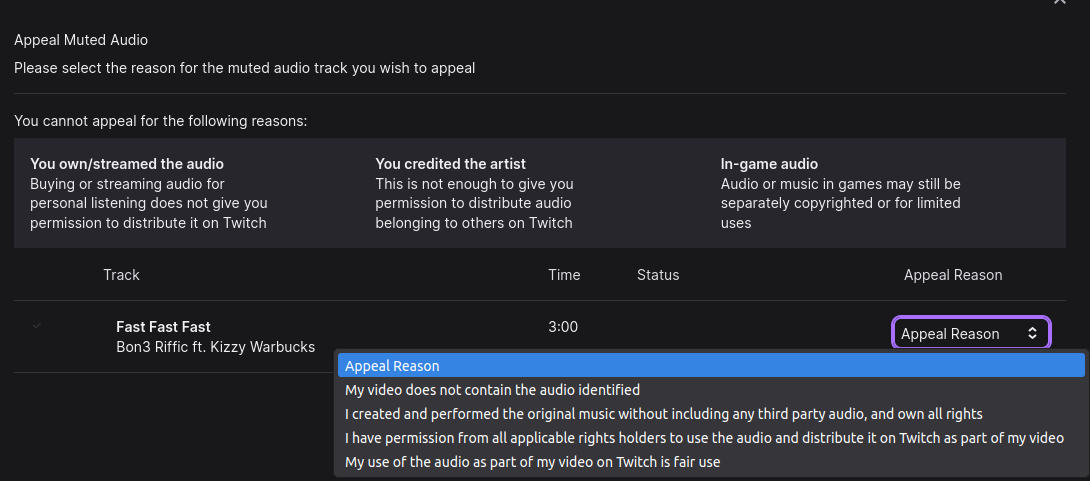Image resolution: width=1090 pixels, height=481 pixels.
Task: Choose 'I have permission from all applicable rights holders'
Action: (710, 439)
